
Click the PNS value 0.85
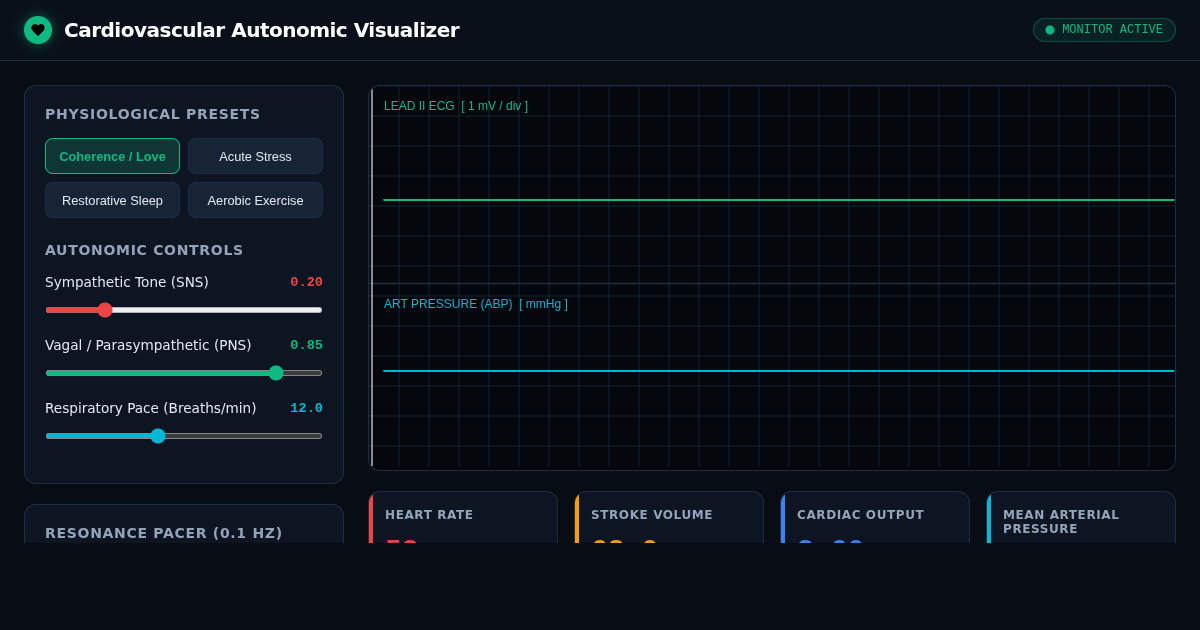(306, 345)
